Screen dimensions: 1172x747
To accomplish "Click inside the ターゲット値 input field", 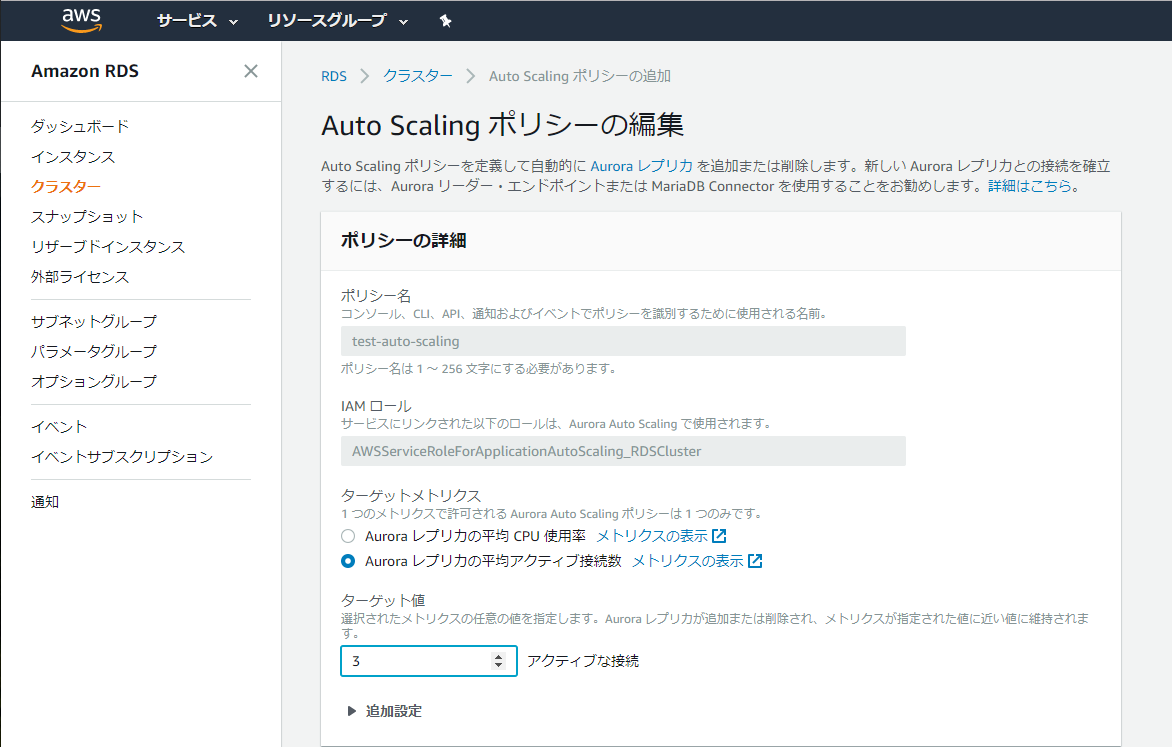I will pos(420,661).
